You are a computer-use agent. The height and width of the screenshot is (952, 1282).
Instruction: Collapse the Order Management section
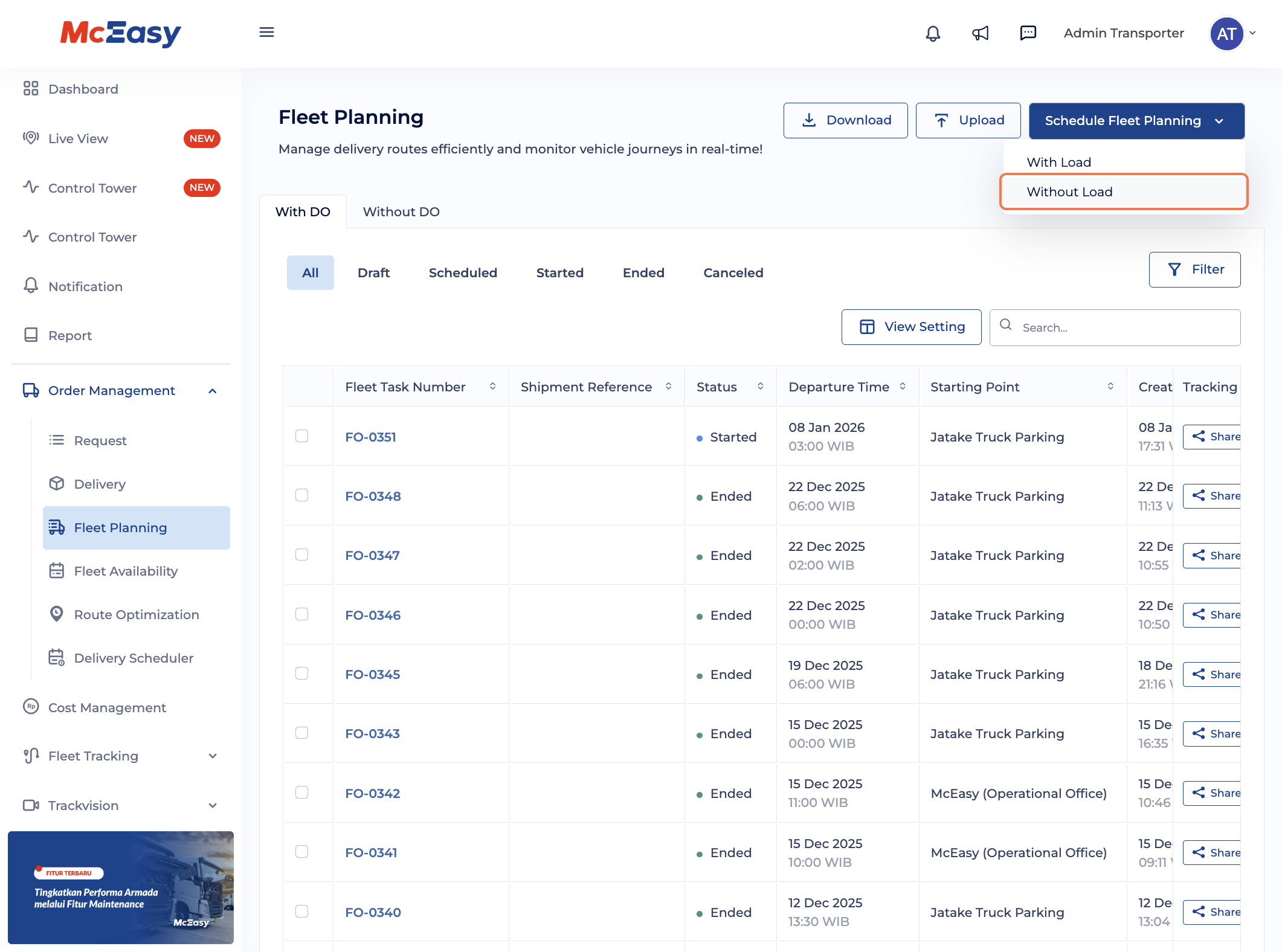[212, 391]
